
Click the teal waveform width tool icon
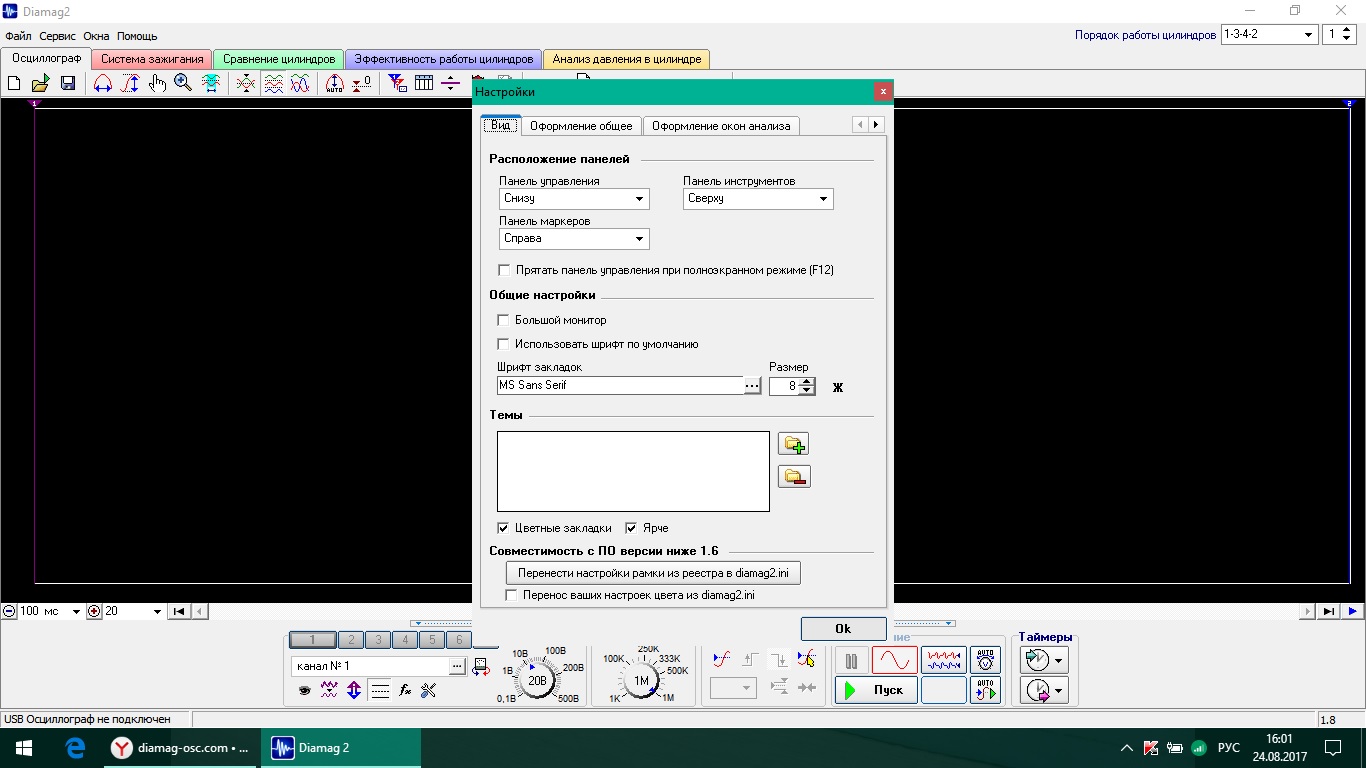211,84
